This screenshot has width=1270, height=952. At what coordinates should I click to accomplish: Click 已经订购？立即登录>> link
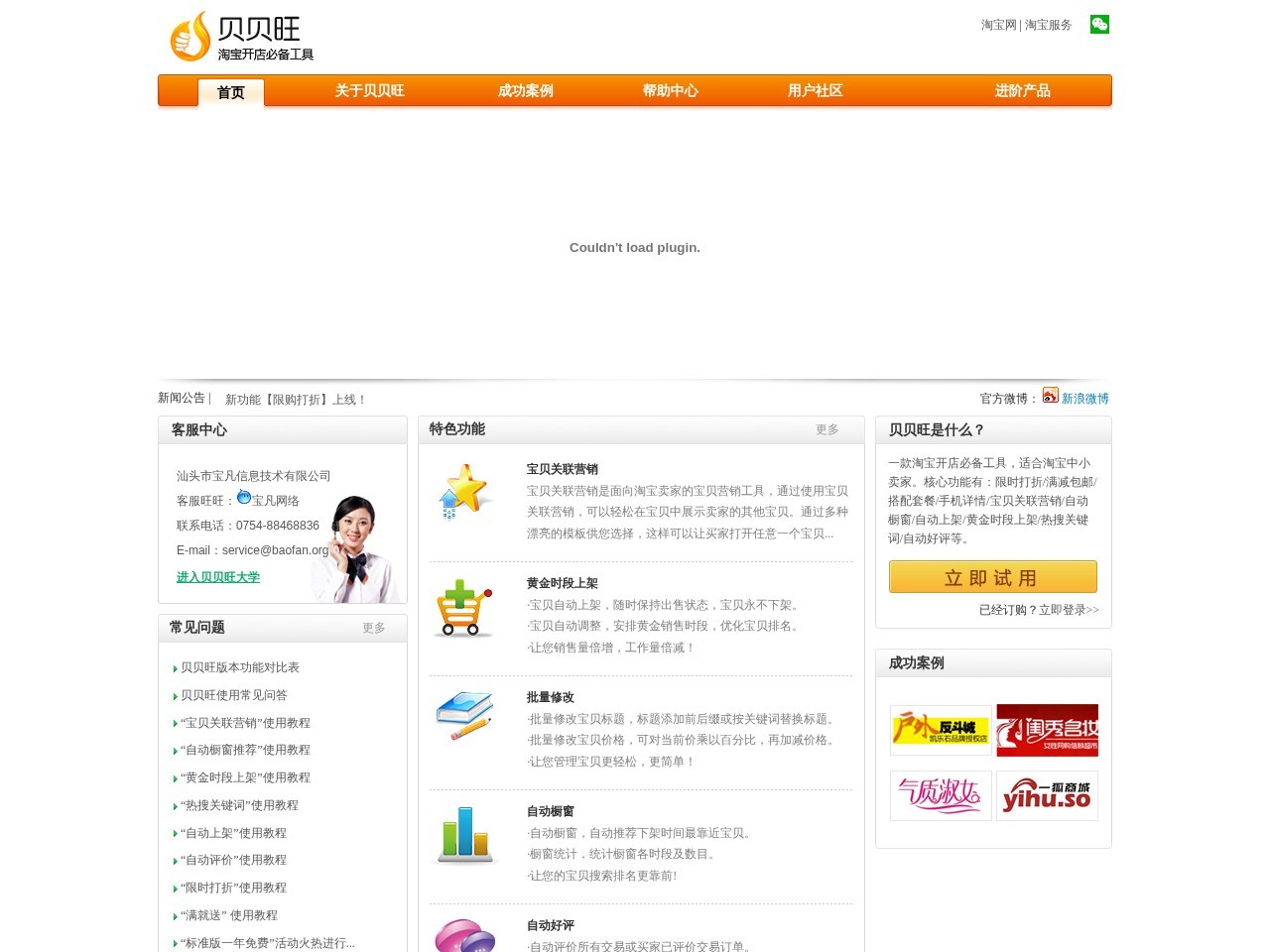(1039, 610)
